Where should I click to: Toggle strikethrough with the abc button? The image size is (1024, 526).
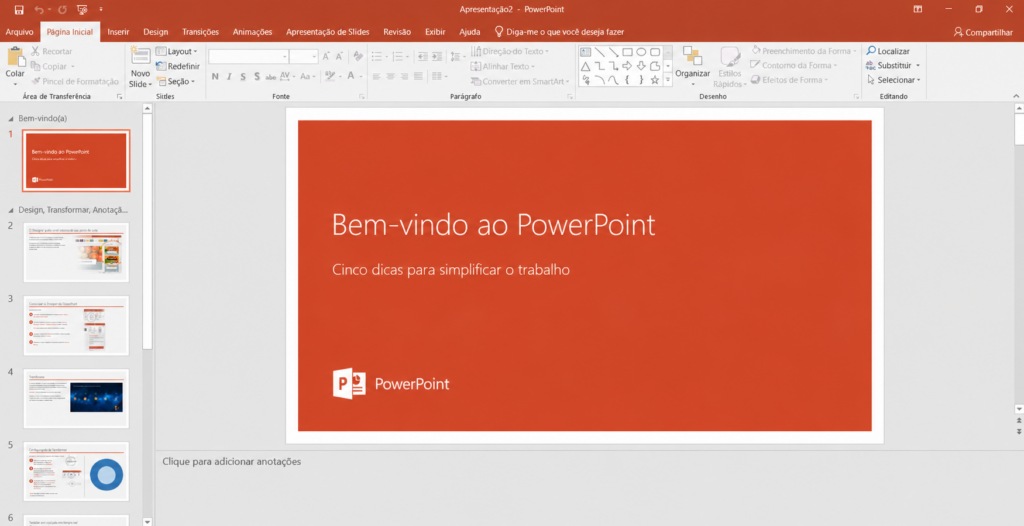pos(270,76)
